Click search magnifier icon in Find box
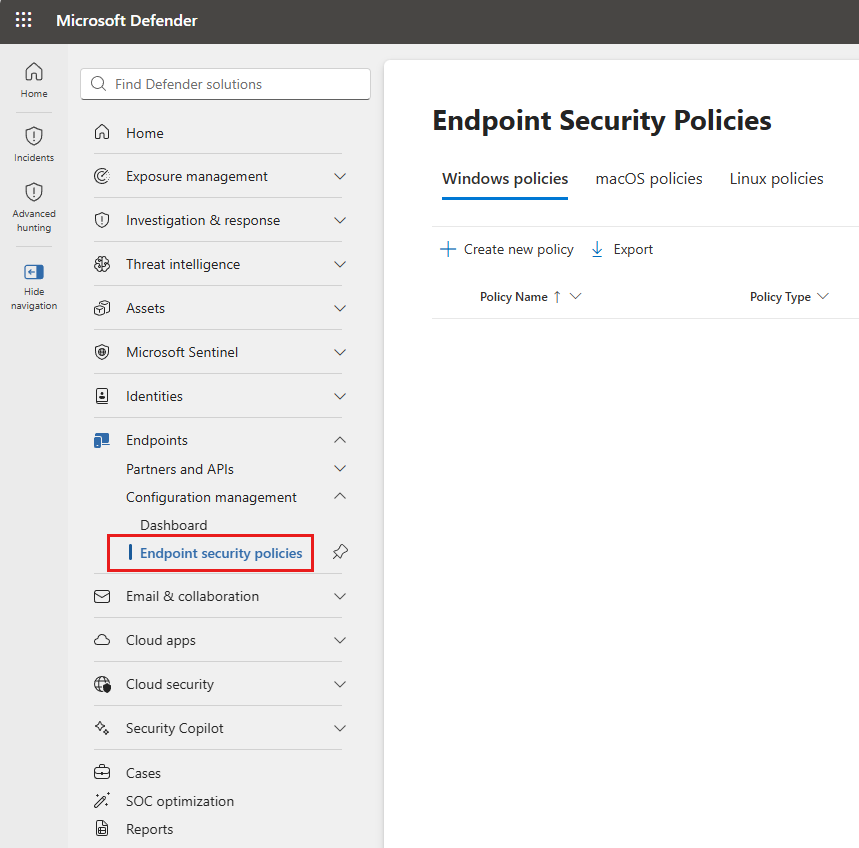The height and width of the screenshot is (848, 859). click(99, 84)
